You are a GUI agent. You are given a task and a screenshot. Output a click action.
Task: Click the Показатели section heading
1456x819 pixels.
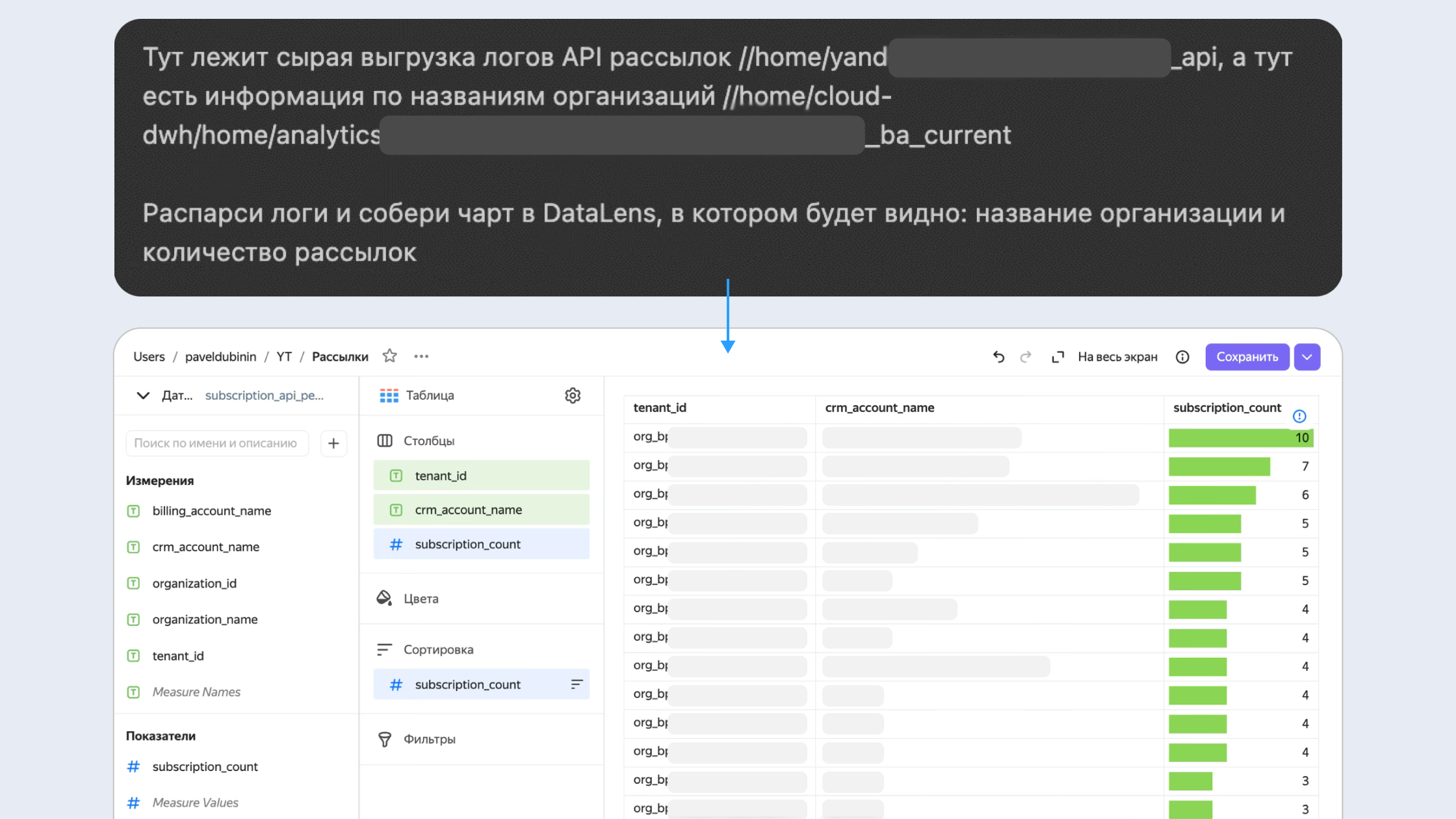(161, 736)
